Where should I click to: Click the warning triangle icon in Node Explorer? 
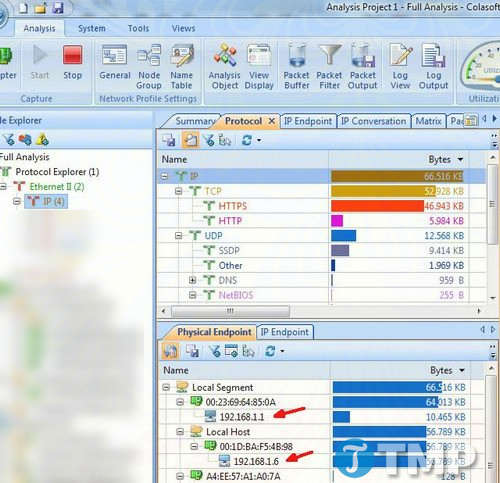[42, 139]
